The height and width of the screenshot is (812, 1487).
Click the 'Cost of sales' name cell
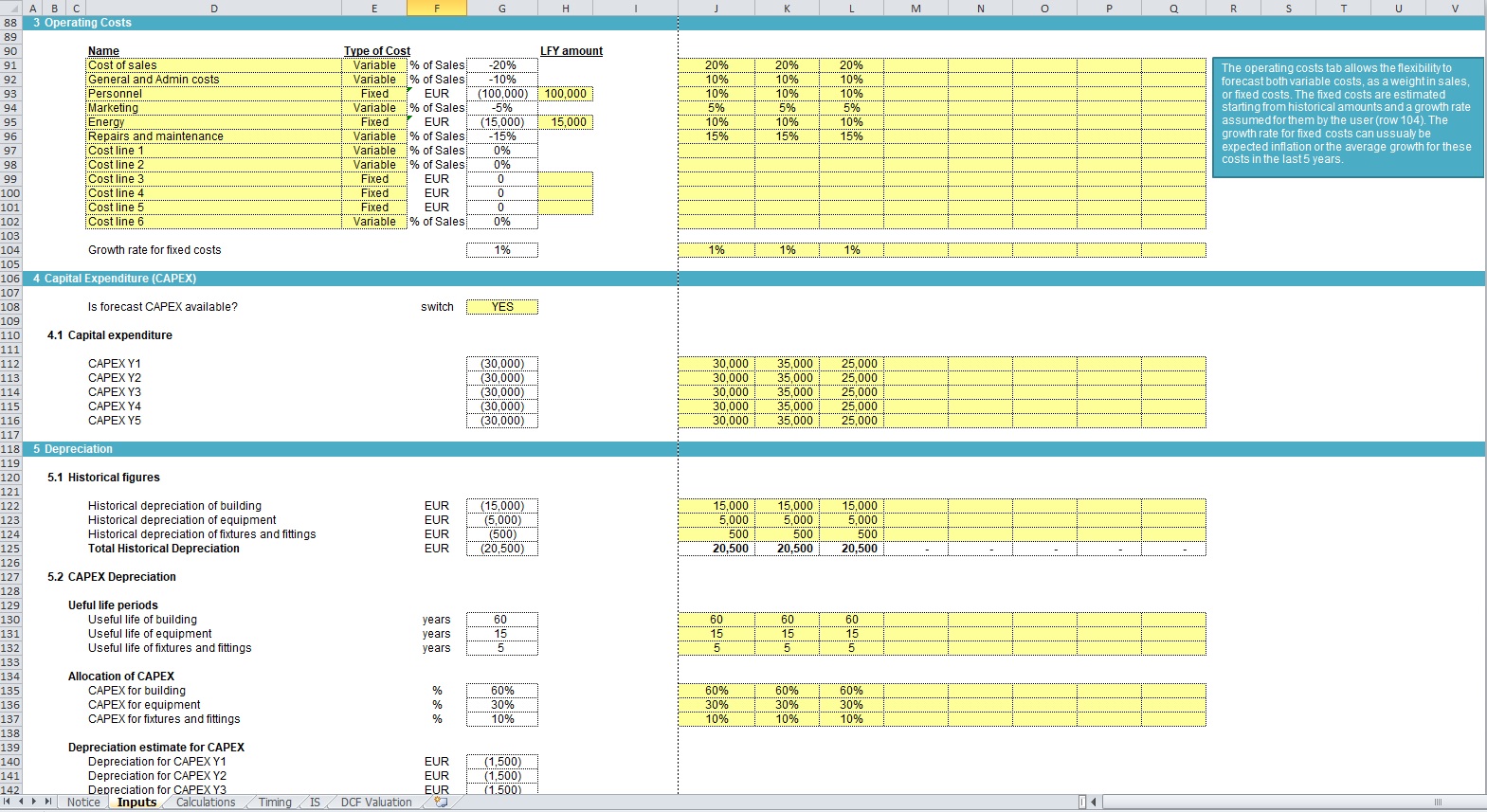point(214,65)
